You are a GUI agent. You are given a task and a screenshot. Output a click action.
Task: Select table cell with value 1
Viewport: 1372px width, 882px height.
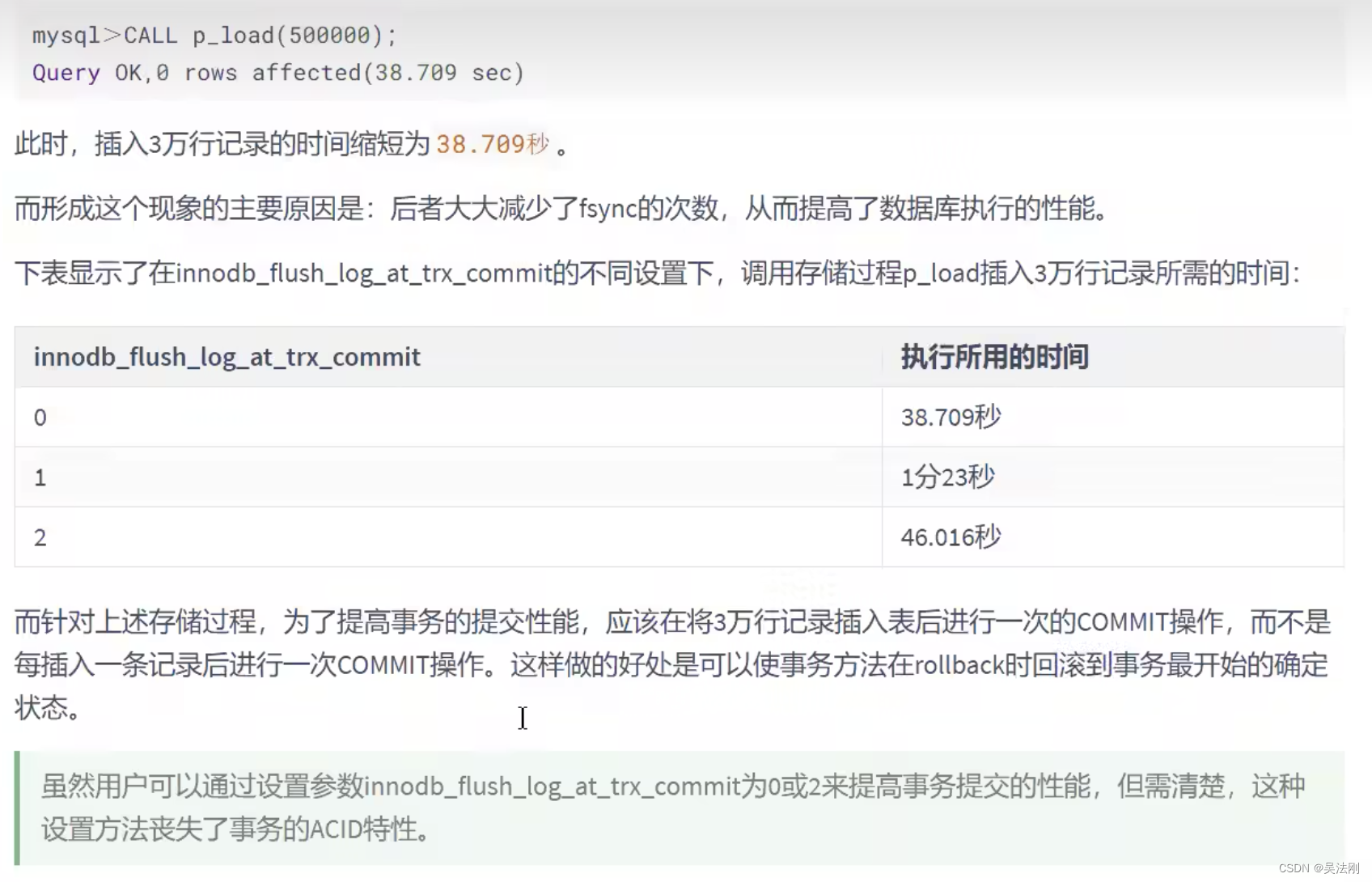[448, 477]
